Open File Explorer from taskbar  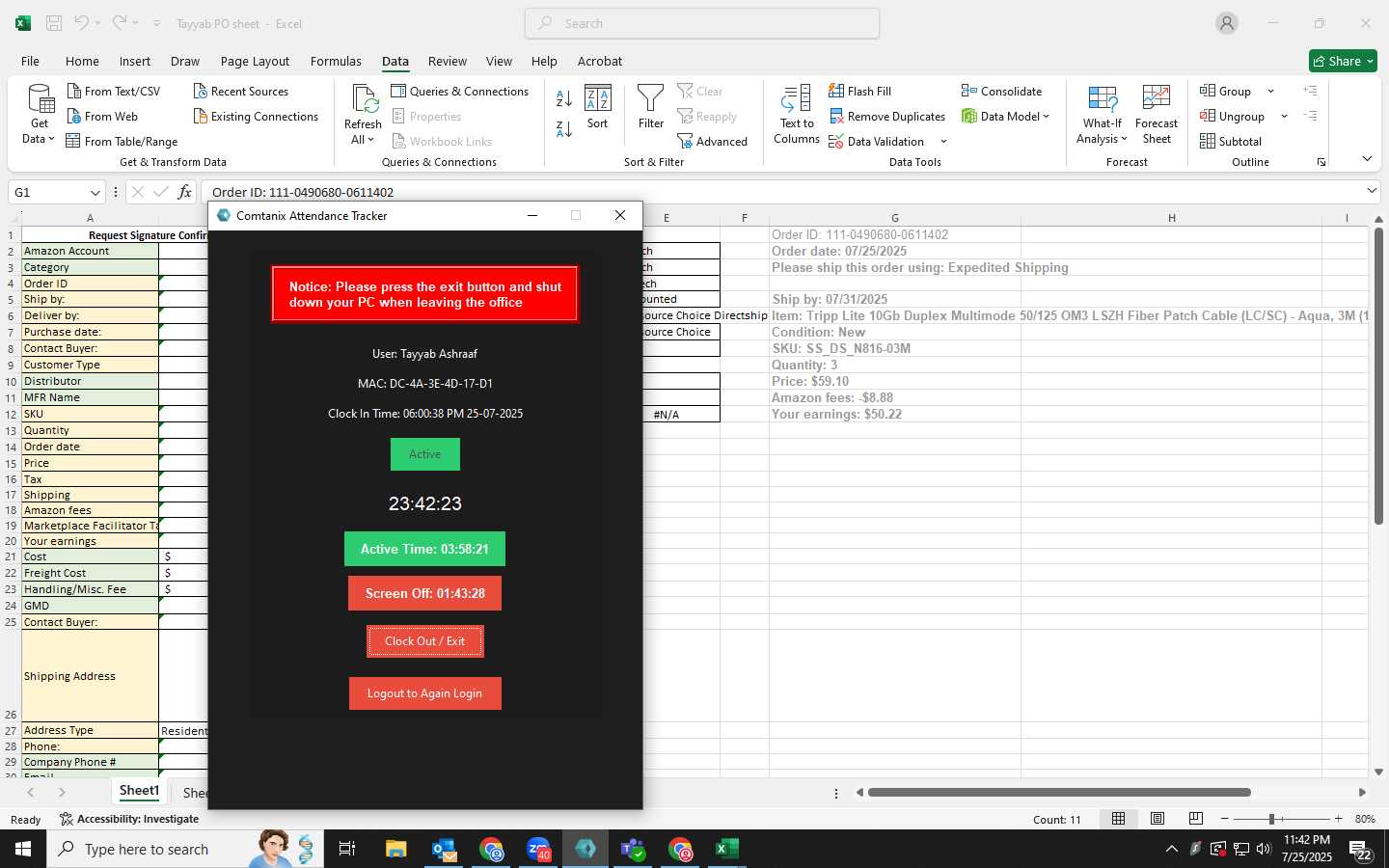pos(396,849)
